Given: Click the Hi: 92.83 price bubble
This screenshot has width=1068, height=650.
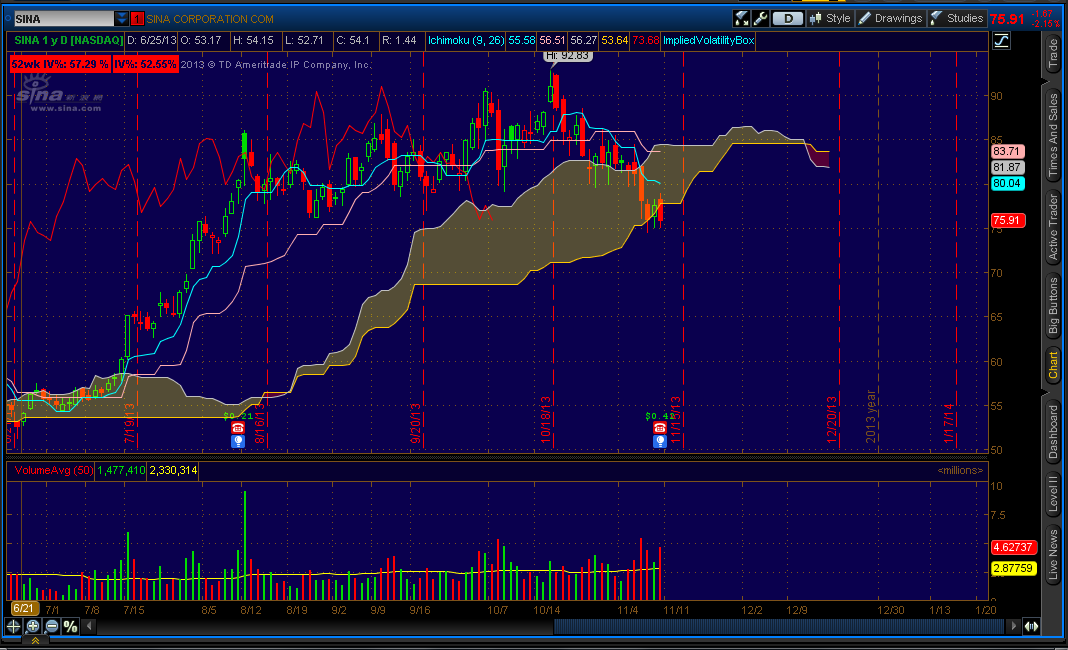Looking at the screenshot, I should click(x=567, y=56).
